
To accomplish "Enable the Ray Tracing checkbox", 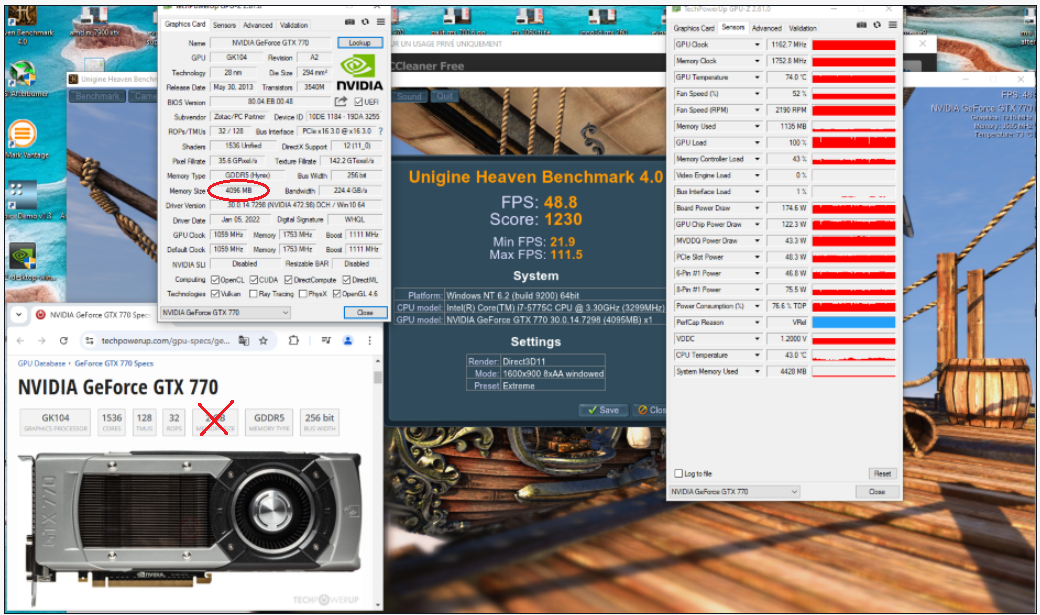I will coord(253,294).
